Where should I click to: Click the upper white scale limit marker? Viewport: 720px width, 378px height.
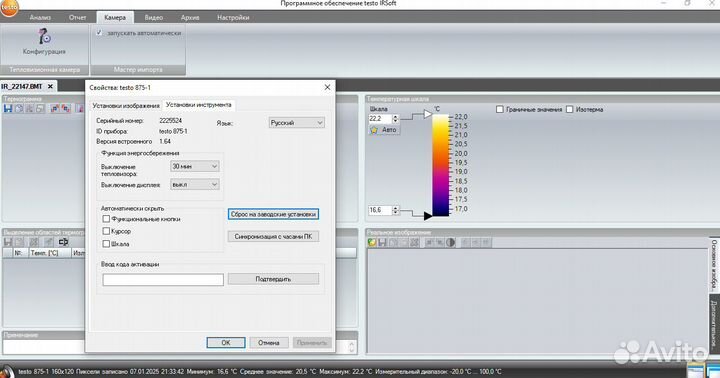click(x=428, y=114)
